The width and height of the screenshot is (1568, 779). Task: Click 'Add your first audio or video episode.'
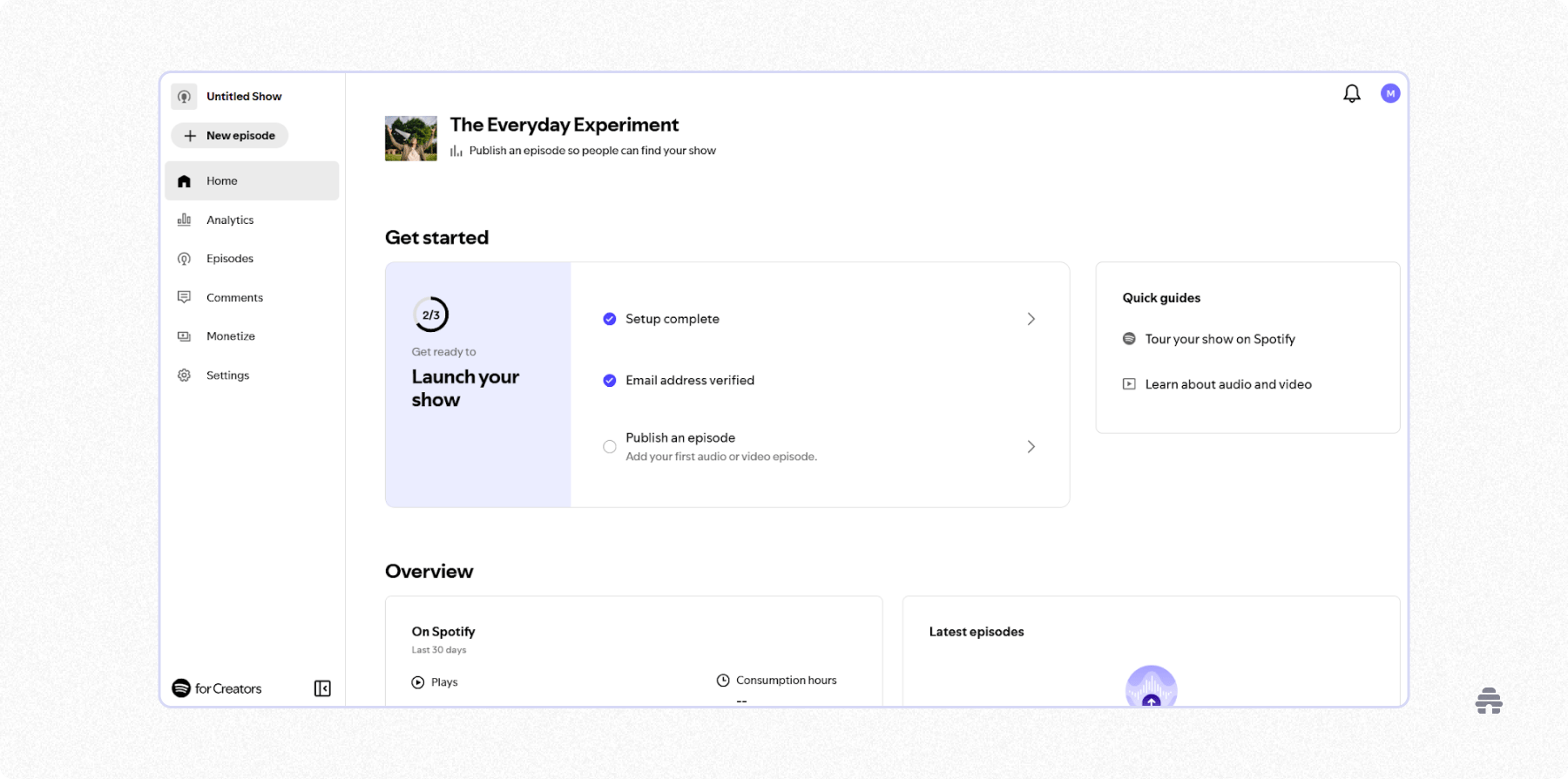(x=721, y=457)
